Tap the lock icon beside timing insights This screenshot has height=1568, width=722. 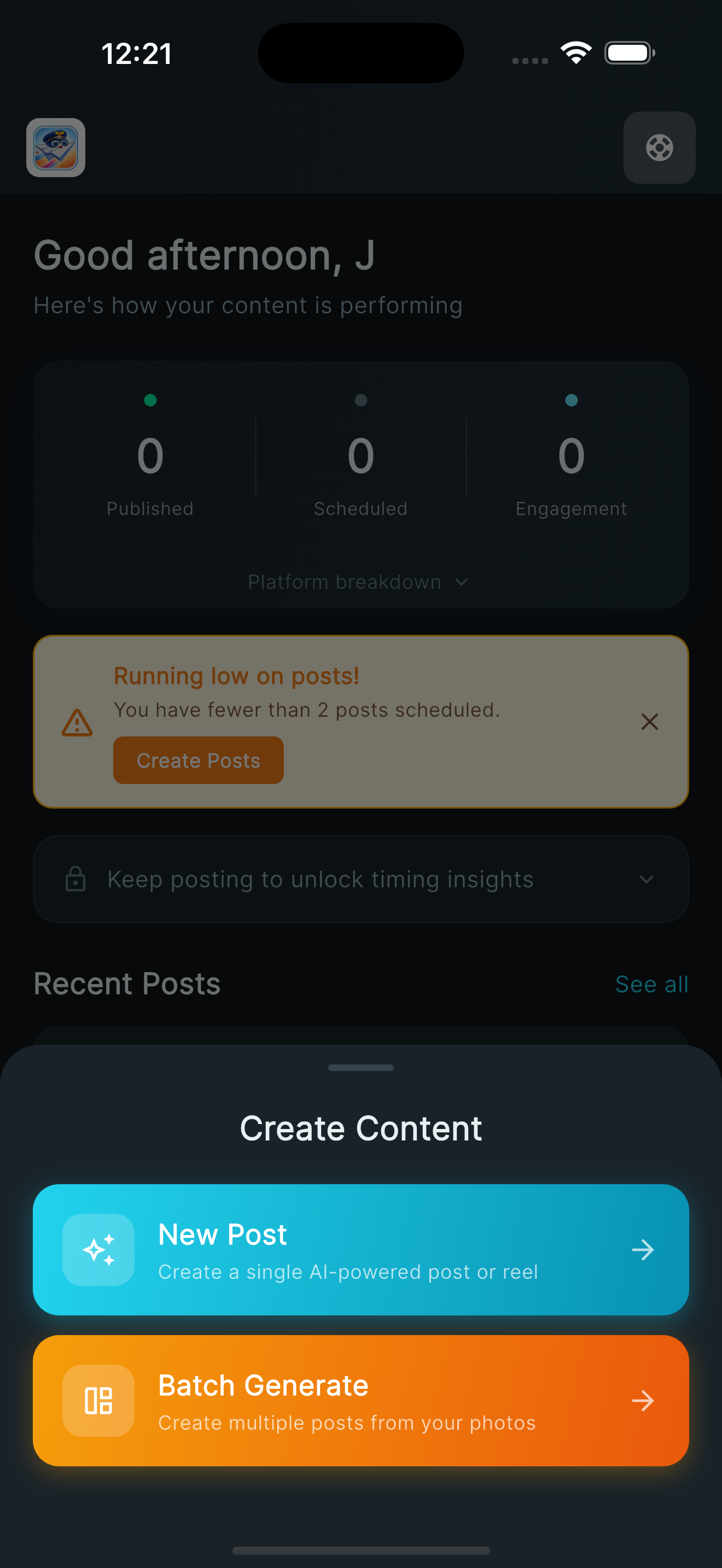pos(75,879)
